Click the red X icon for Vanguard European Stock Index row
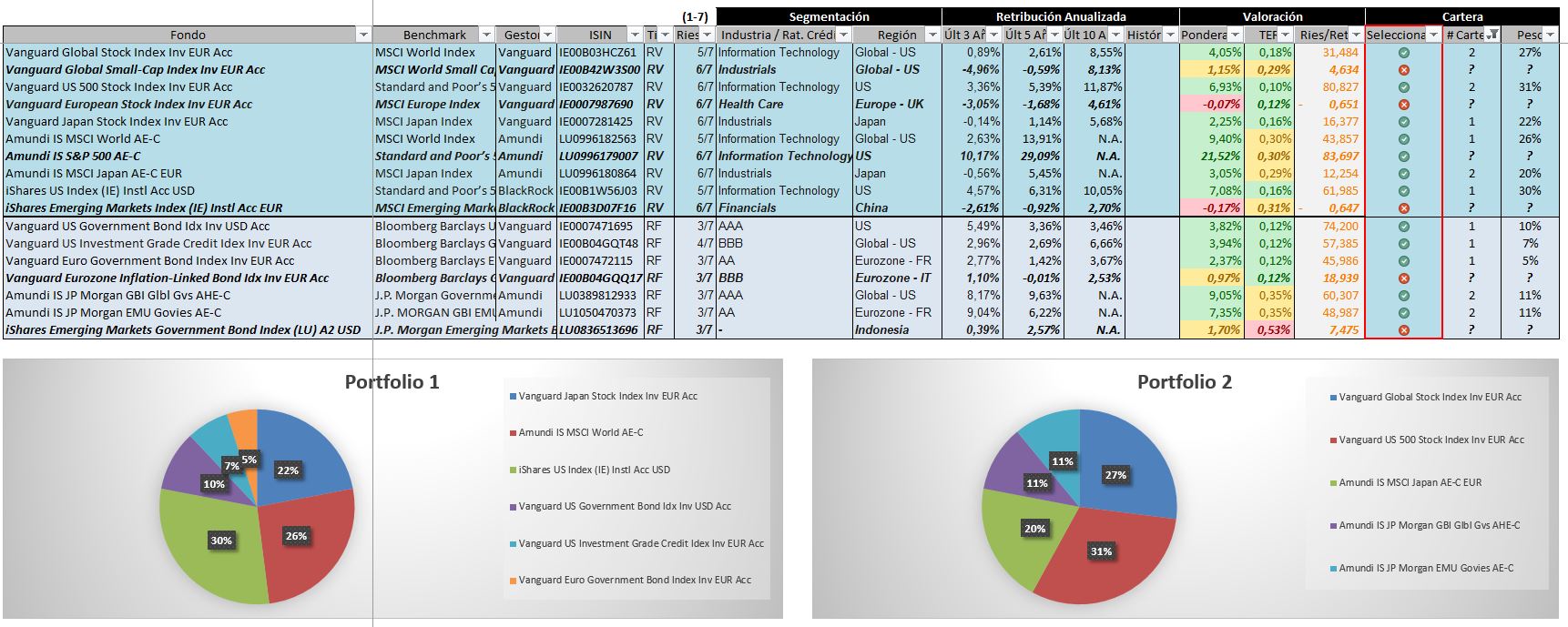The image size is (1568, 627). [x=1403, y=105]
